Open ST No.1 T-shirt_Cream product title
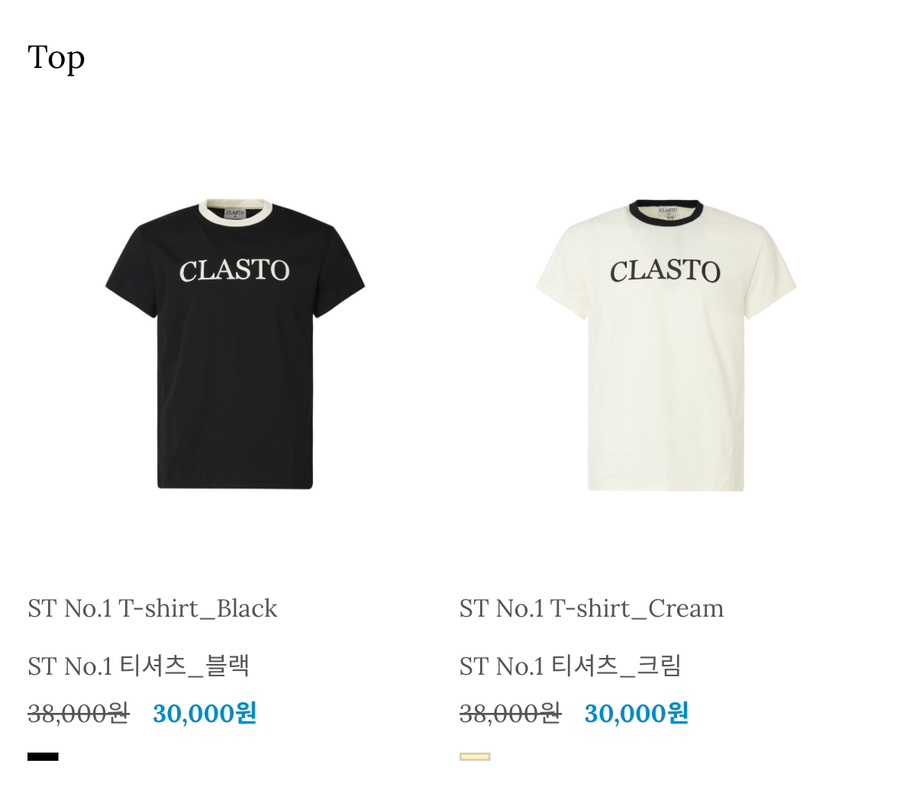Image resolution: width=900 pixels, height=806 pixels. point(591,609)
